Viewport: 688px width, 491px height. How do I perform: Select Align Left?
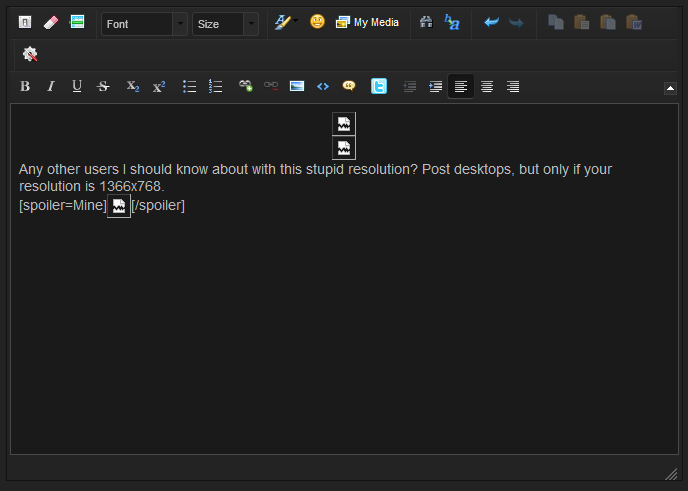pos(461,86)
